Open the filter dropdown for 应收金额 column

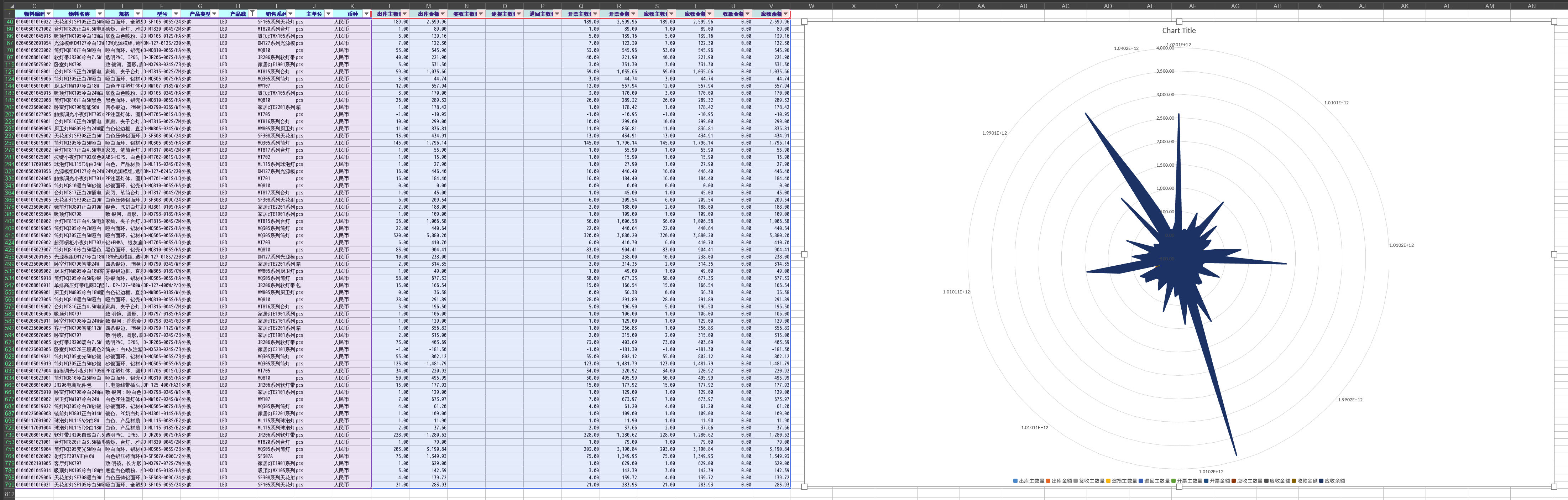pyautogui.click(x=710, y=14)
